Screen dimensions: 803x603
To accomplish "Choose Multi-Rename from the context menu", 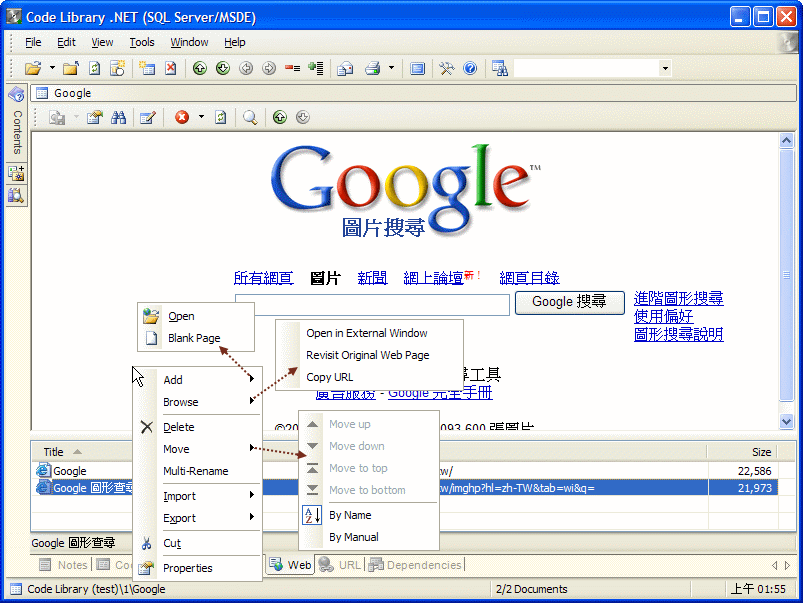I will point(198,471).
